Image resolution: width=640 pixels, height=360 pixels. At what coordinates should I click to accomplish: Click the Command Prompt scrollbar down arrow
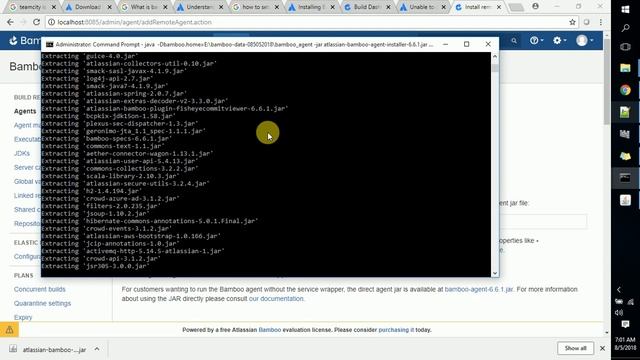tap(495, 273)
